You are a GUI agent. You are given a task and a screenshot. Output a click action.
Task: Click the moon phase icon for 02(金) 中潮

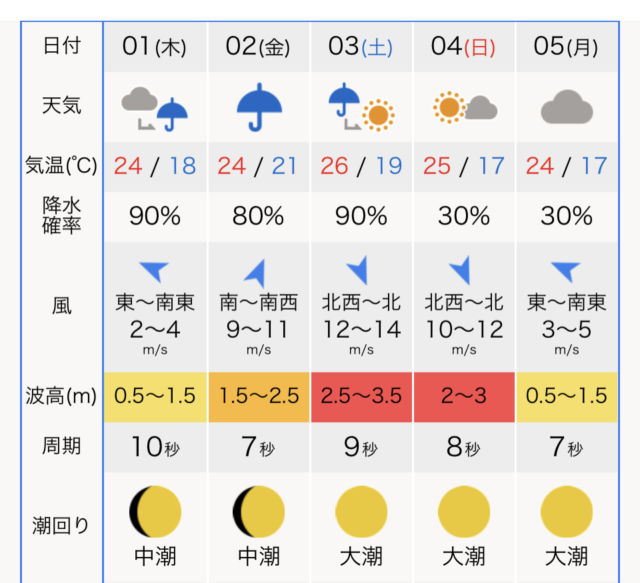tap(258, 511)
